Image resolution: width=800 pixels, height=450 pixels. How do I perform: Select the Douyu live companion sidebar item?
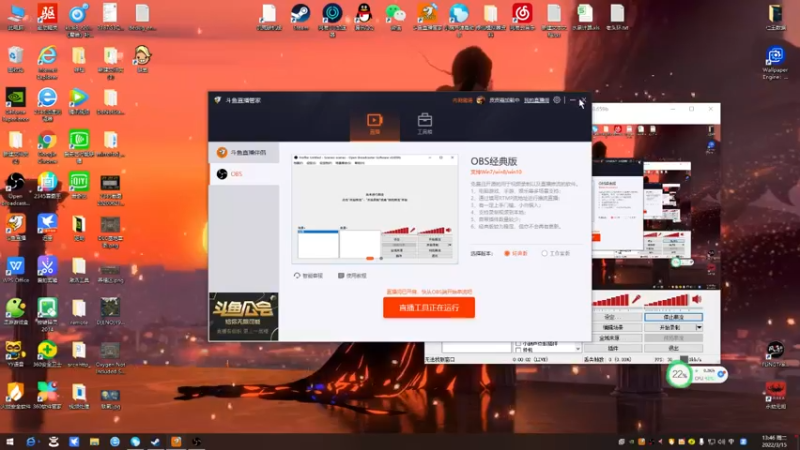244,153
